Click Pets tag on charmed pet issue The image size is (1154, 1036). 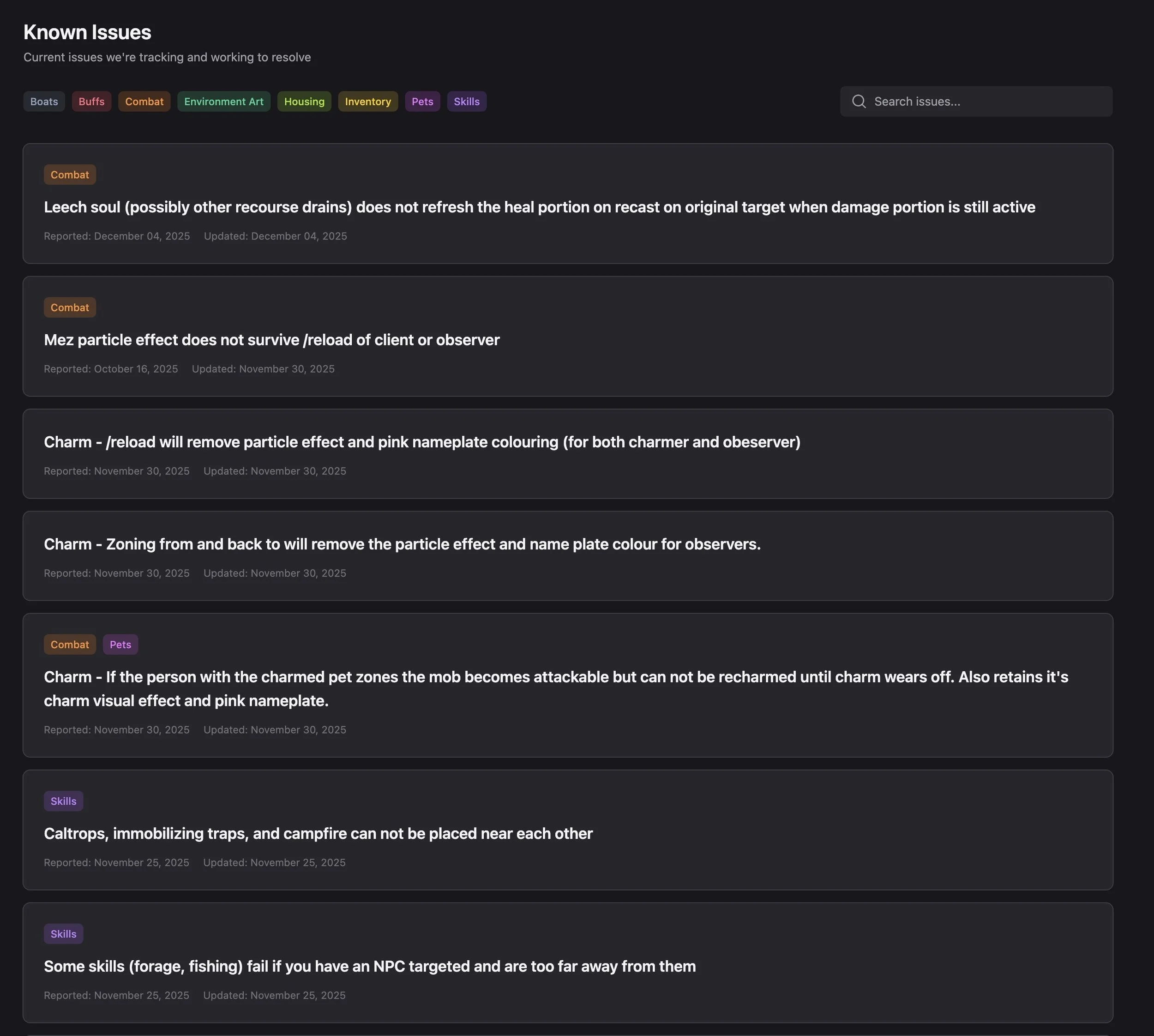tap(120, 644)
